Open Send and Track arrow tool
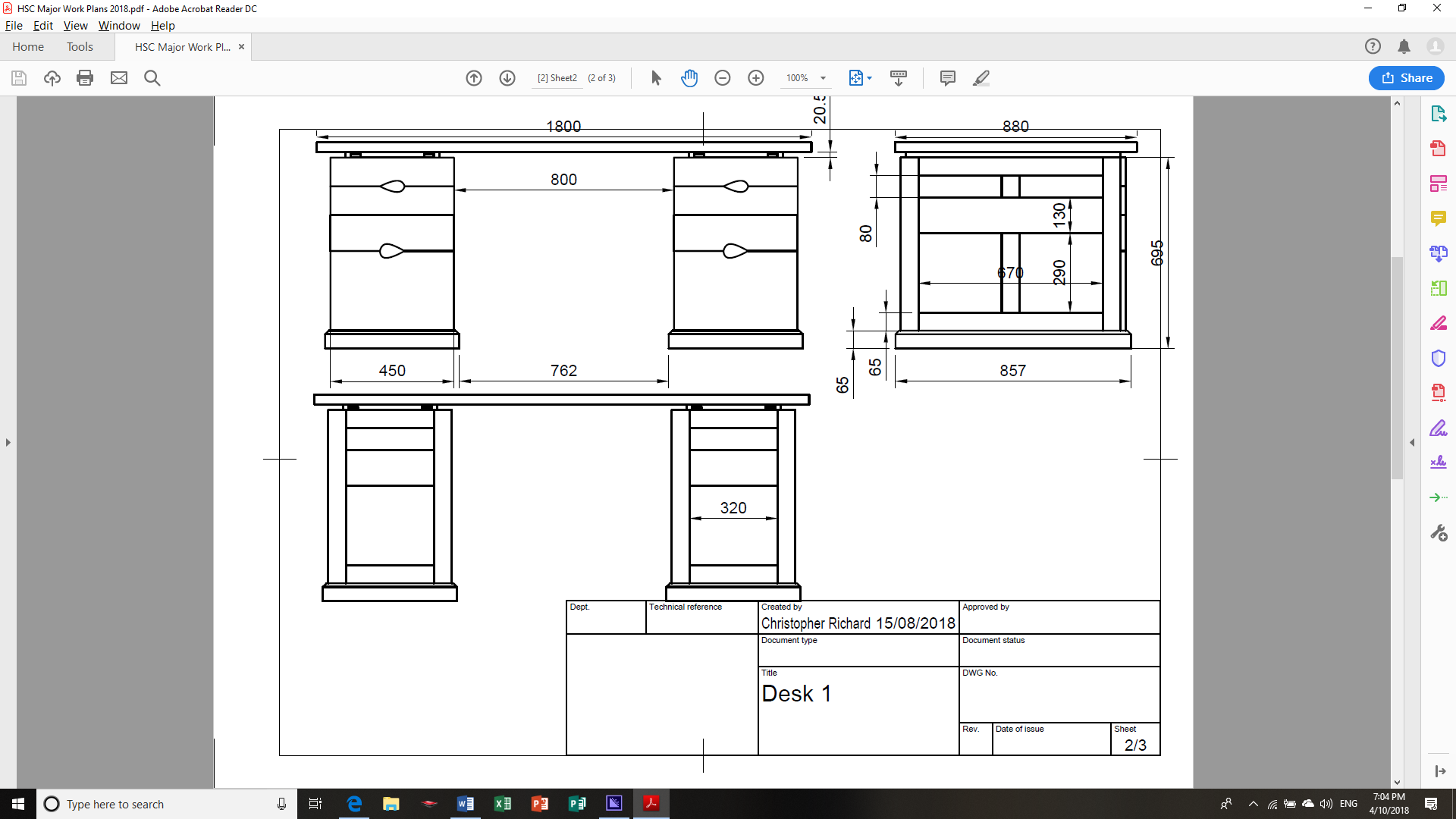 (1438, 497)
